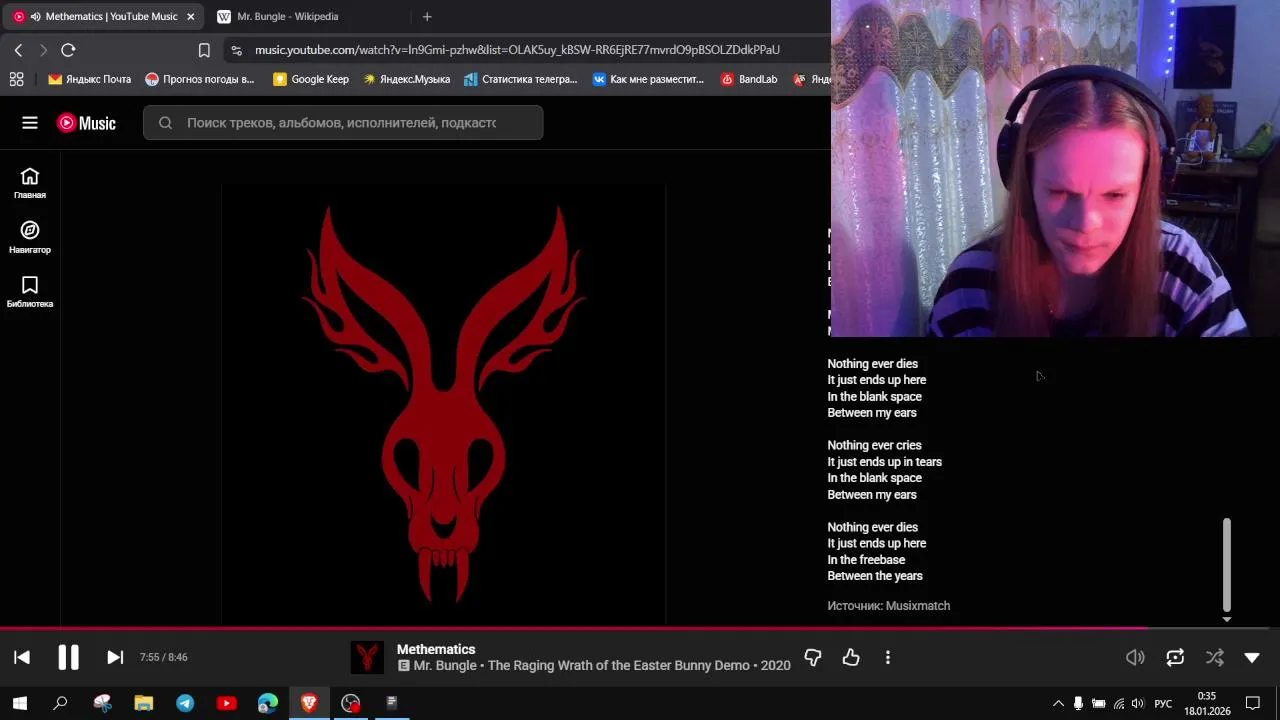
Task: Open the Windows notification center
Action: (1253, 703)
